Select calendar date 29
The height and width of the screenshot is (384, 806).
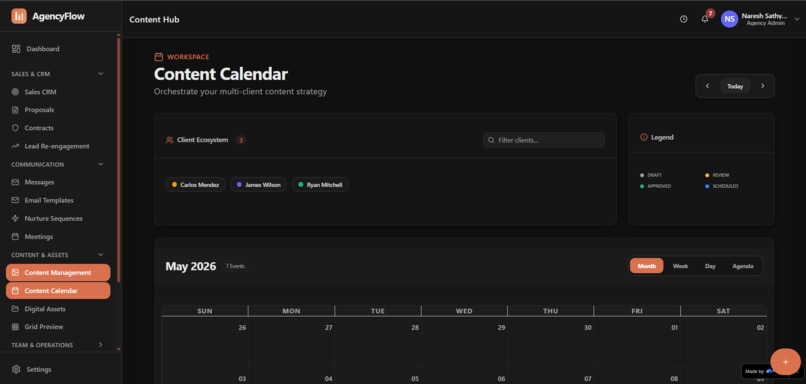point(501,327)
